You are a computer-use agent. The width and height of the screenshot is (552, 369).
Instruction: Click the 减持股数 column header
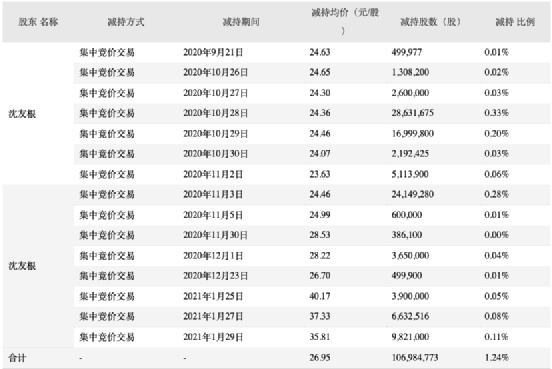[431, 22]
